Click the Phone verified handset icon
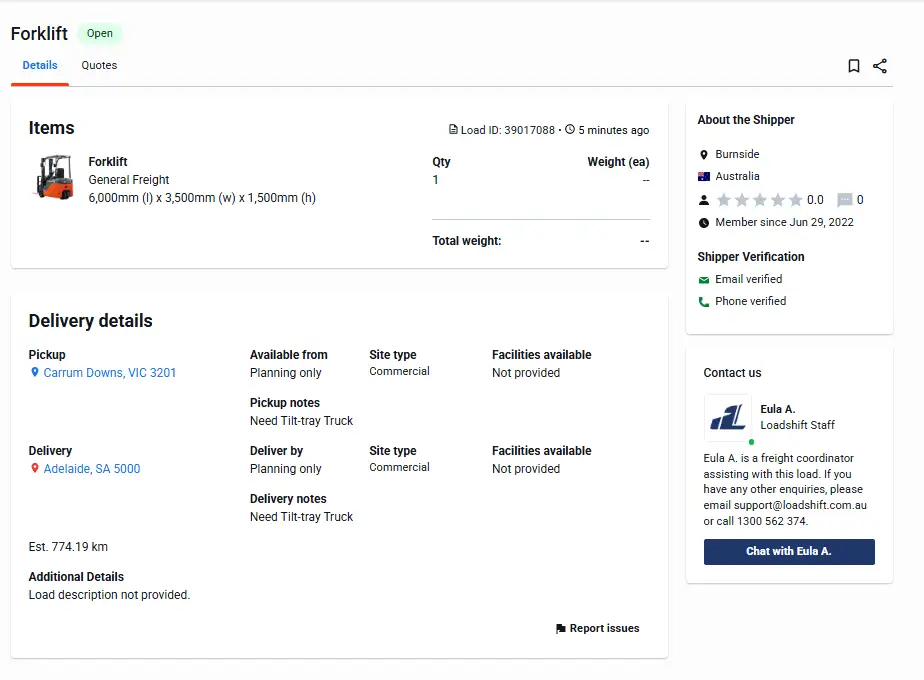Image resolution: width=924 pixels, height=680 pixels. [703, 301]
